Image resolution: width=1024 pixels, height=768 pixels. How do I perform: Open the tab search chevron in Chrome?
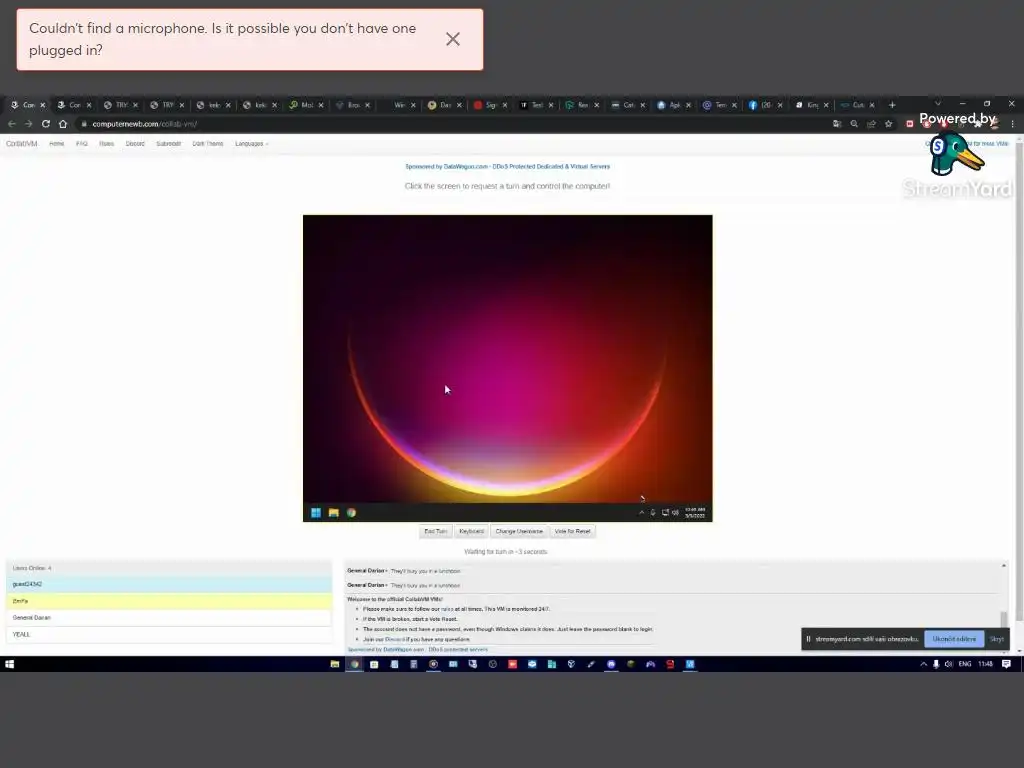click(938, 103)
